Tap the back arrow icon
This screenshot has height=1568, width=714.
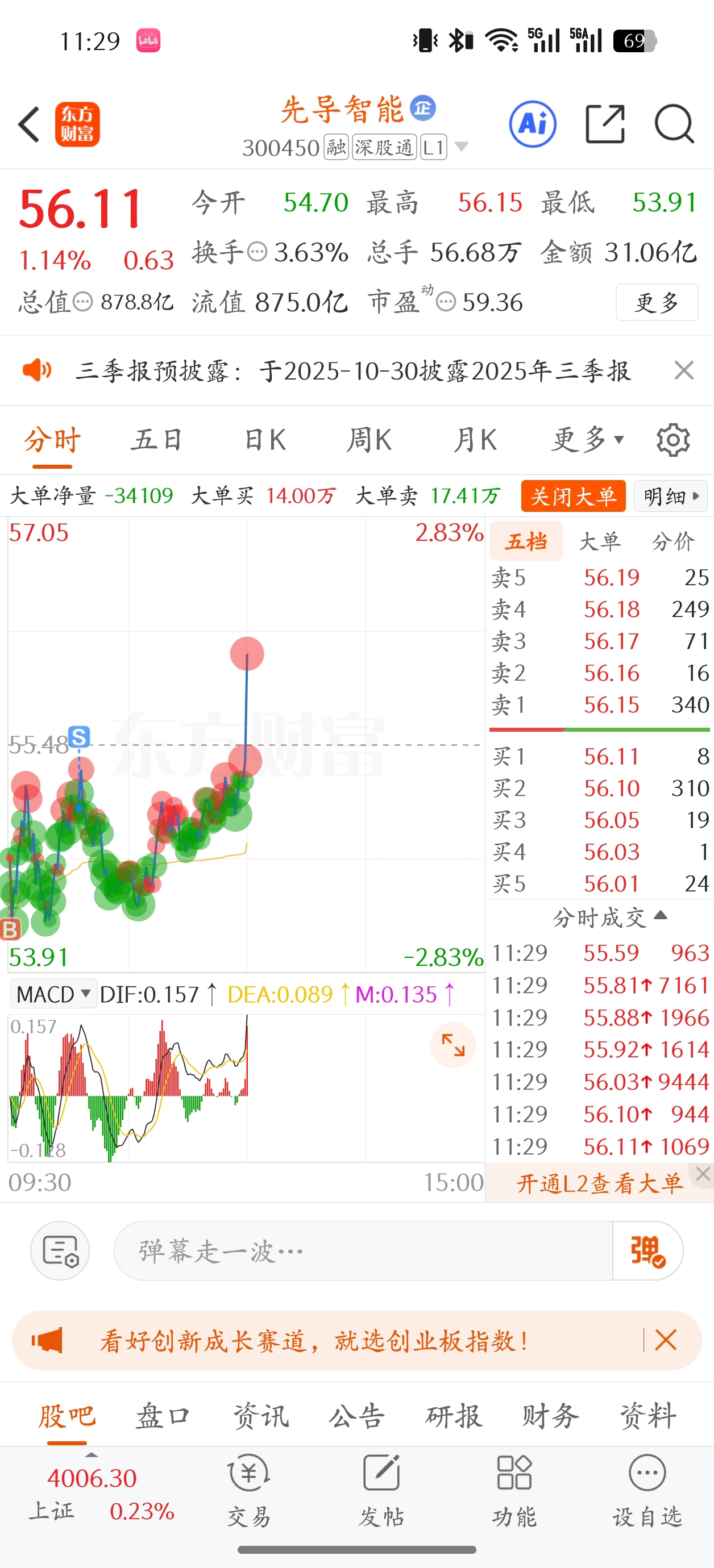coord(29,124)
